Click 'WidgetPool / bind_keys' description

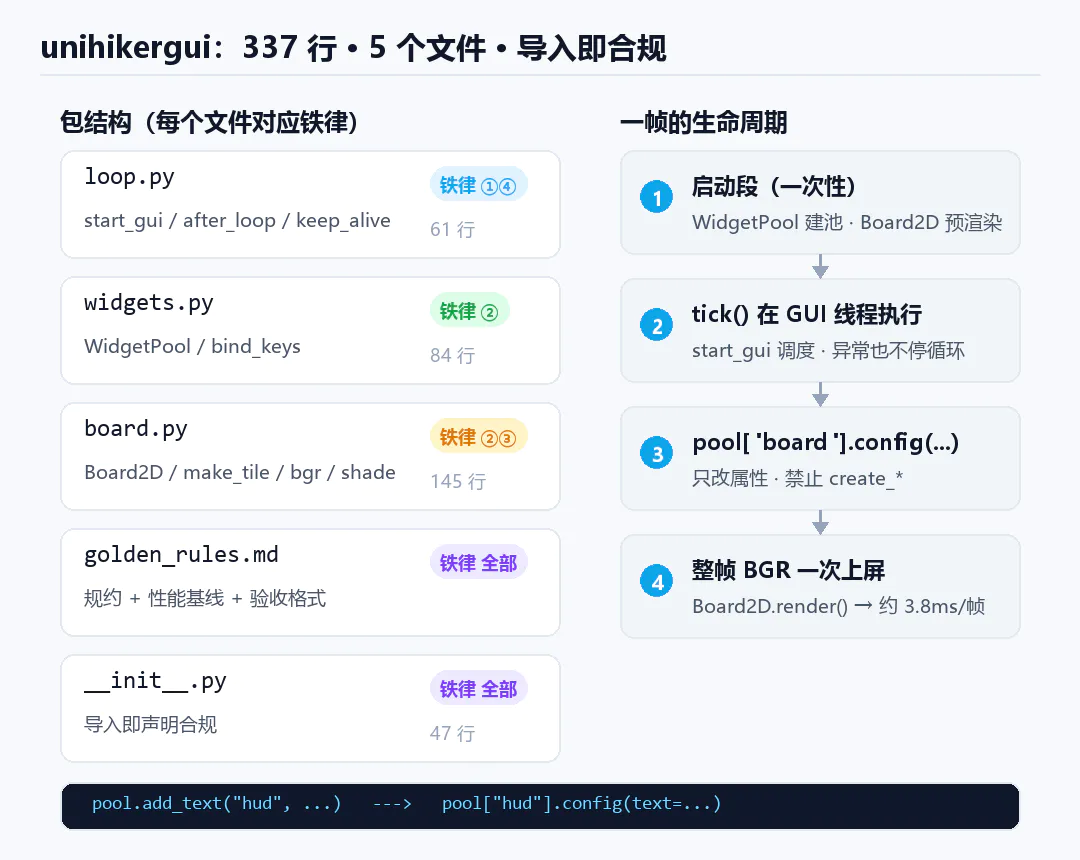pyautogui.click(x=192, y=346)
